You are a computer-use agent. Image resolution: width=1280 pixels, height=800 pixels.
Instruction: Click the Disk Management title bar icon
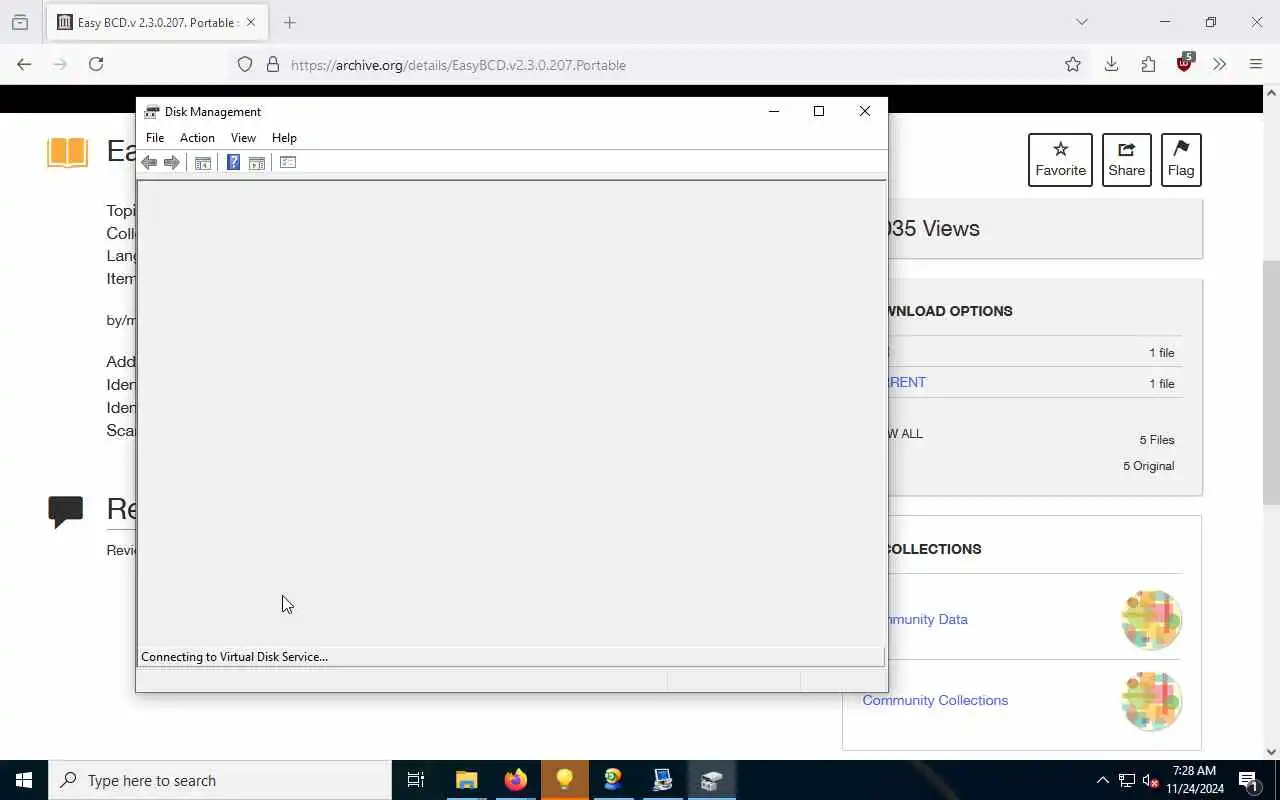[152, 111]
